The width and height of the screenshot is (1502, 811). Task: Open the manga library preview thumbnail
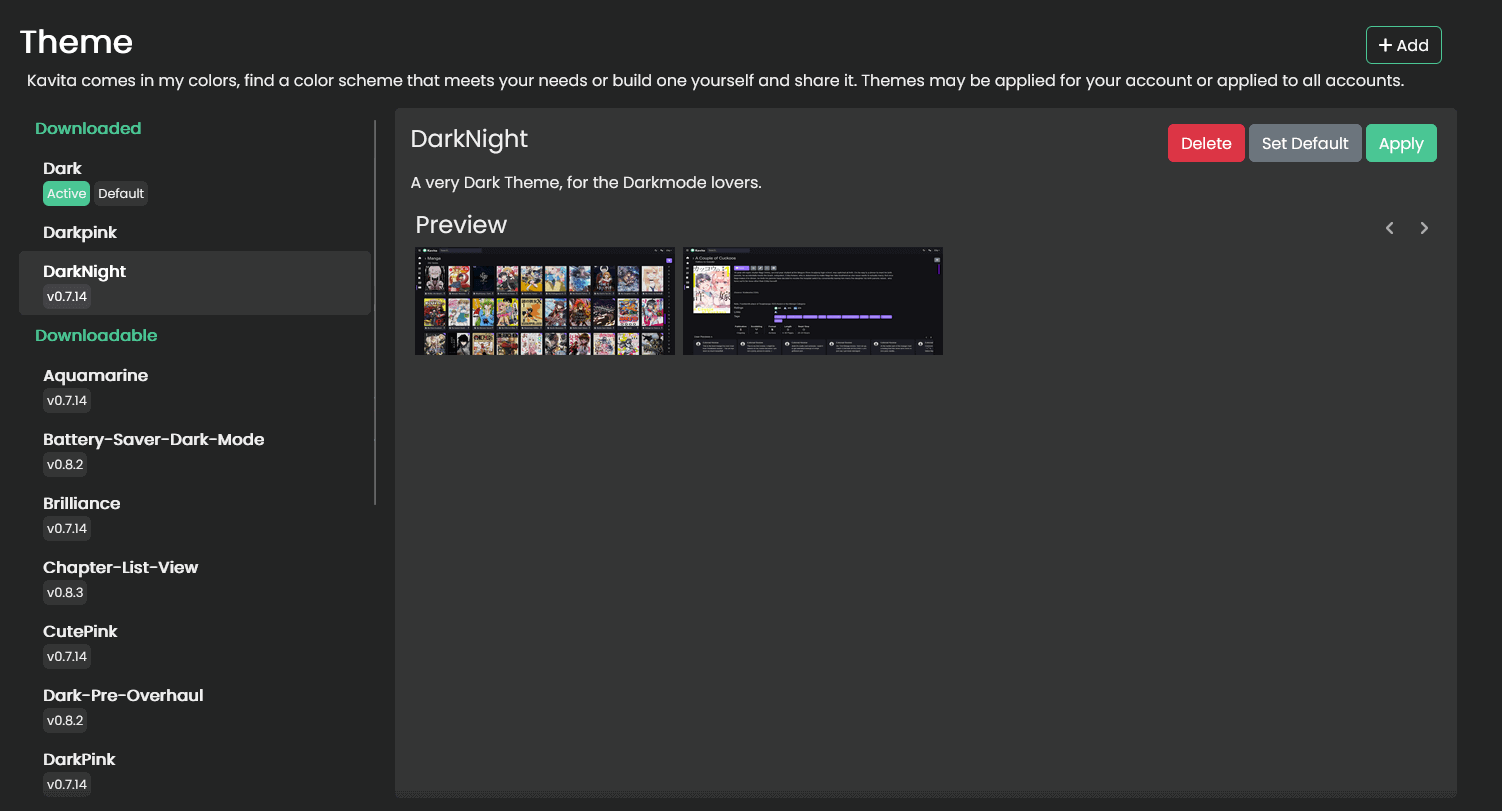[x=544, y=301]
